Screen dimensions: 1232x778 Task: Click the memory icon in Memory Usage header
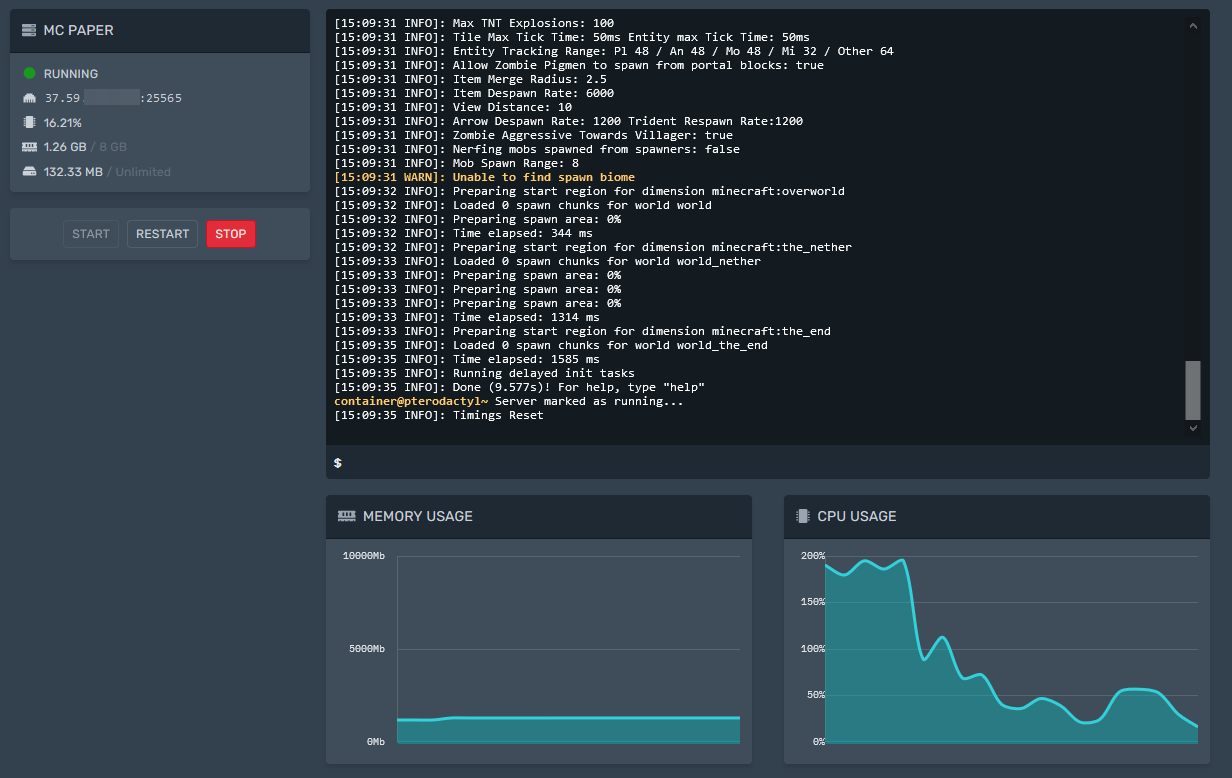347,517
